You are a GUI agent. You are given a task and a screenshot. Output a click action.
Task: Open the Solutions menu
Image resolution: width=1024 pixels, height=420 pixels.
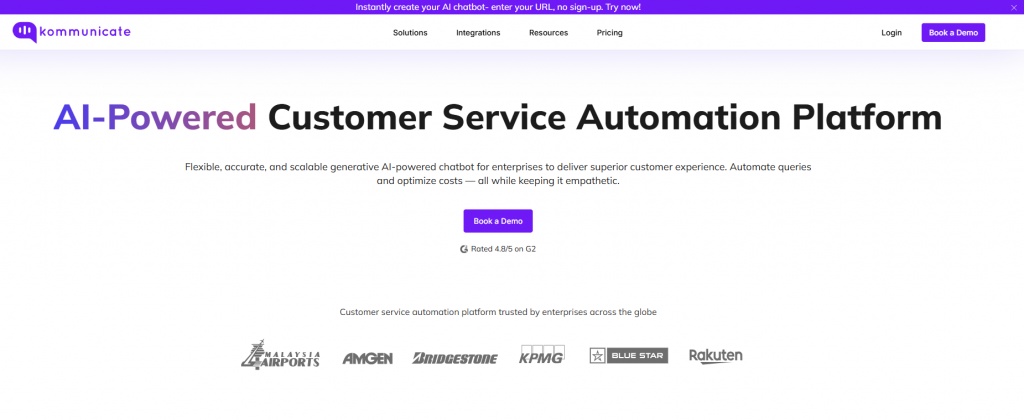(x=410, y=33)
